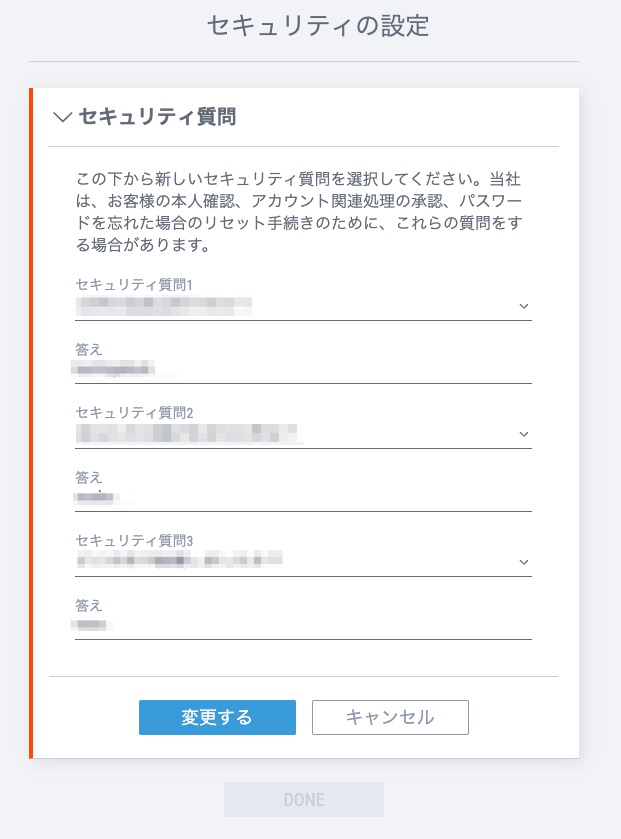This screenshot has width=621, height=839.
Task: Click the セキュリティ質問1 dropdown arrow
Action: [x=523, y=306]
